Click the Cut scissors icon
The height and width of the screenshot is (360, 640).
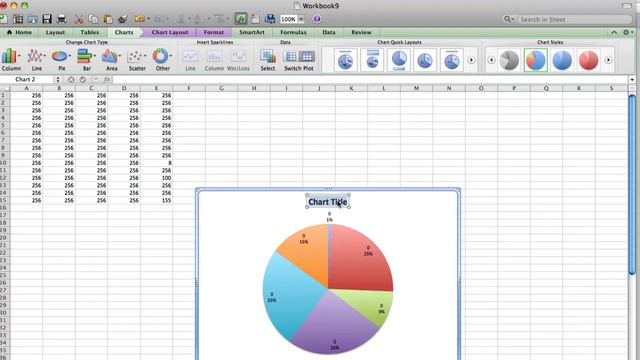pyautogui.click(x=78, y=19)
